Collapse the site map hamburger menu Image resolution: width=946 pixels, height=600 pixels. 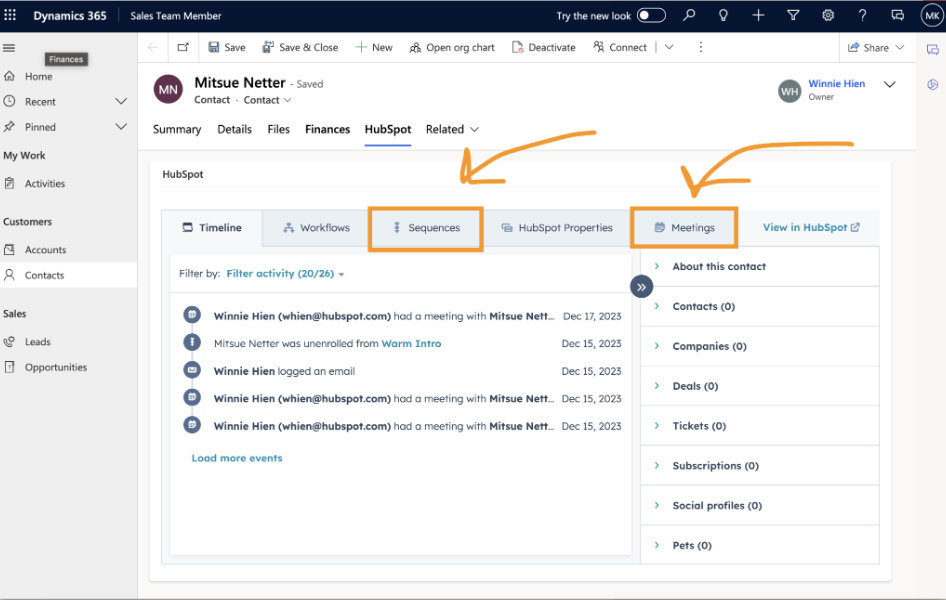(x=9, y=48)
